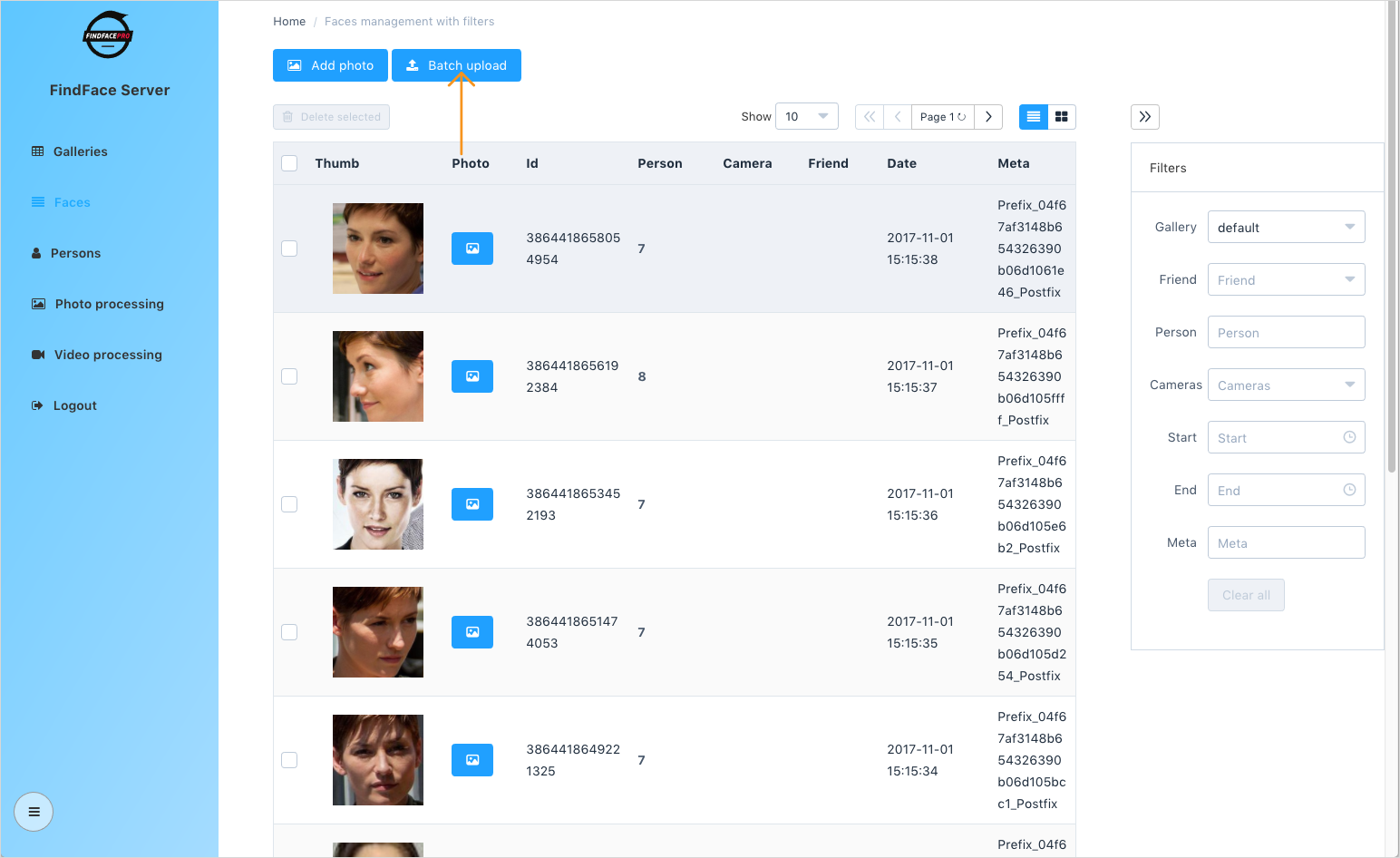This screenshot has height=858, width=1400.
Task: Click the Meta filter input field
Action: [x=1287, y=542]
